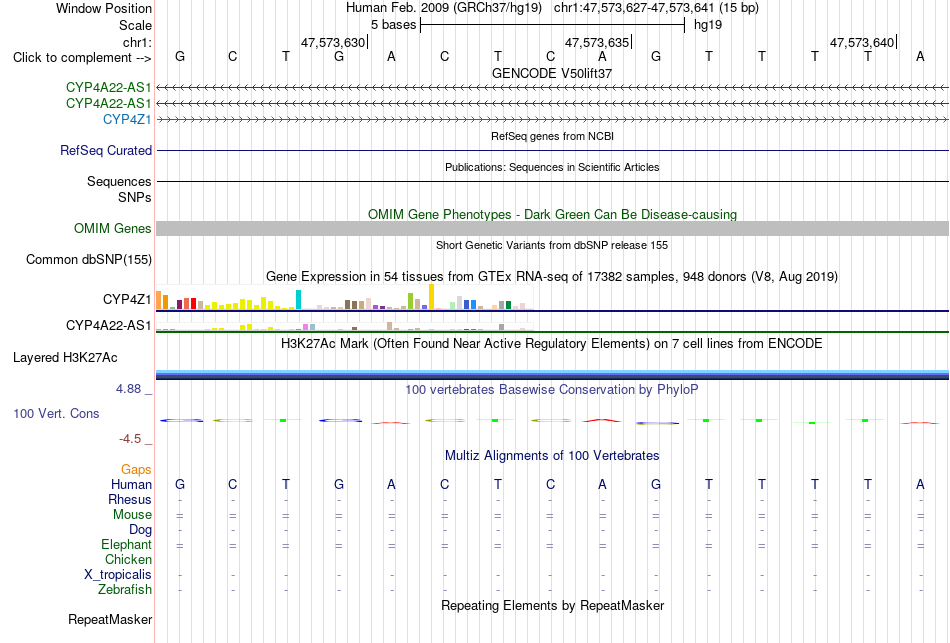Click the RepeatMasker track label
Viewport: 950px width, 643px height.
tap(110, 619)
